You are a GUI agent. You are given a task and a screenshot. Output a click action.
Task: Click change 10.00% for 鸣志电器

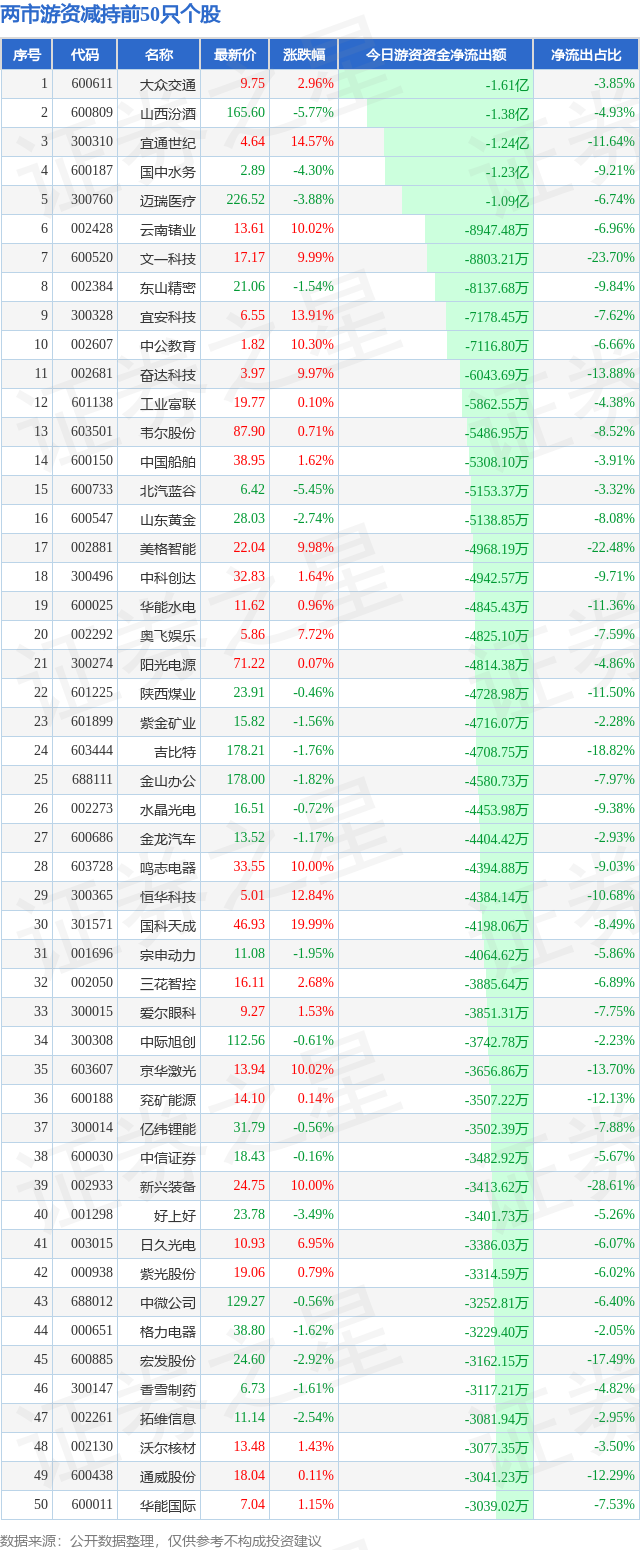click(313, 866)
